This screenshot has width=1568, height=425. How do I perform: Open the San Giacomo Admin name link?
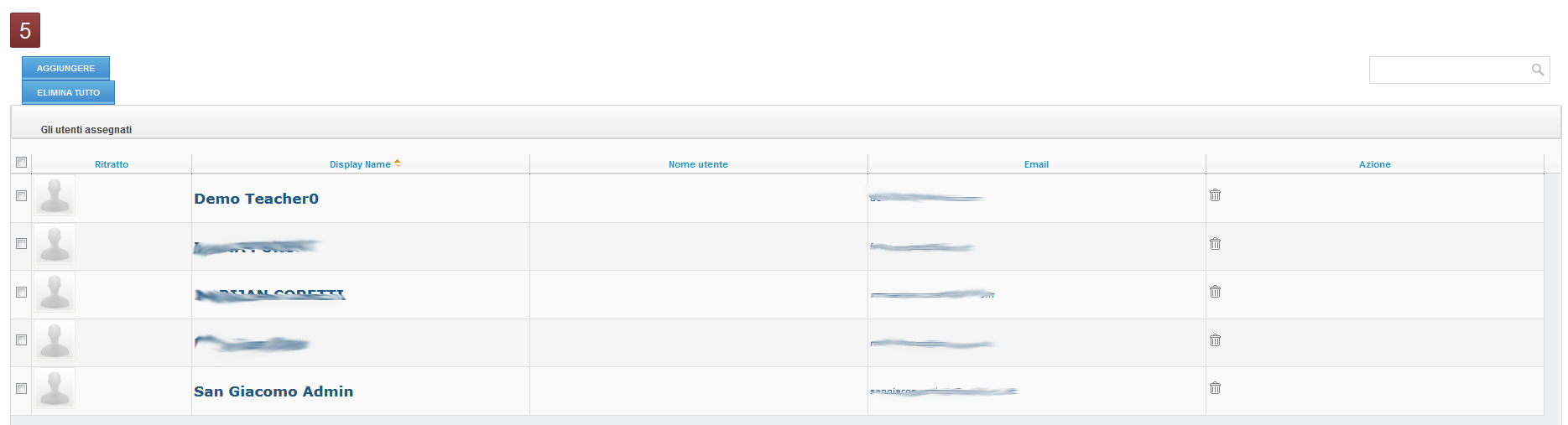pyautogui.click(x=273, y=391)
